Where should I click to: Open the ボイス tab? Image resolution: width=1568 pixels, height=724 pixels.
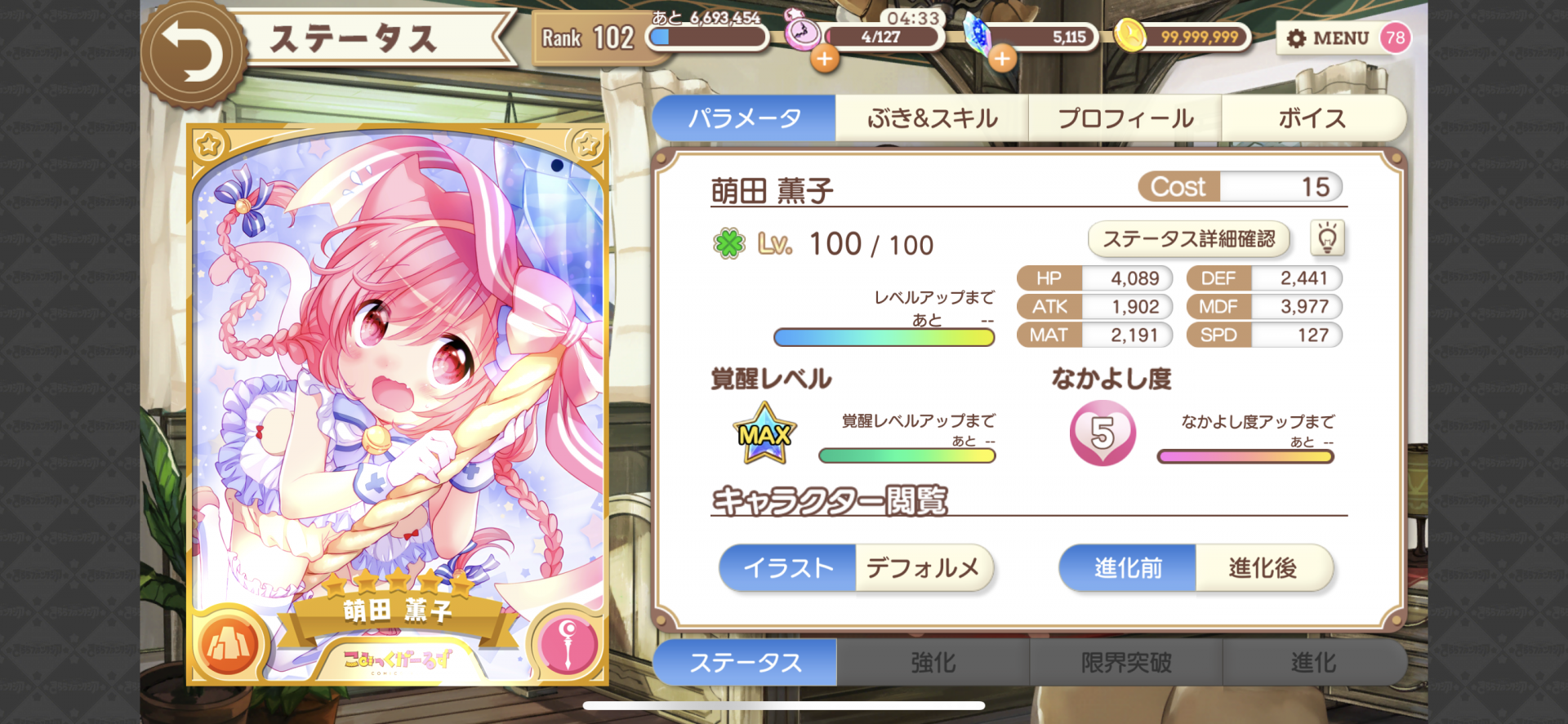[1313, 118]
